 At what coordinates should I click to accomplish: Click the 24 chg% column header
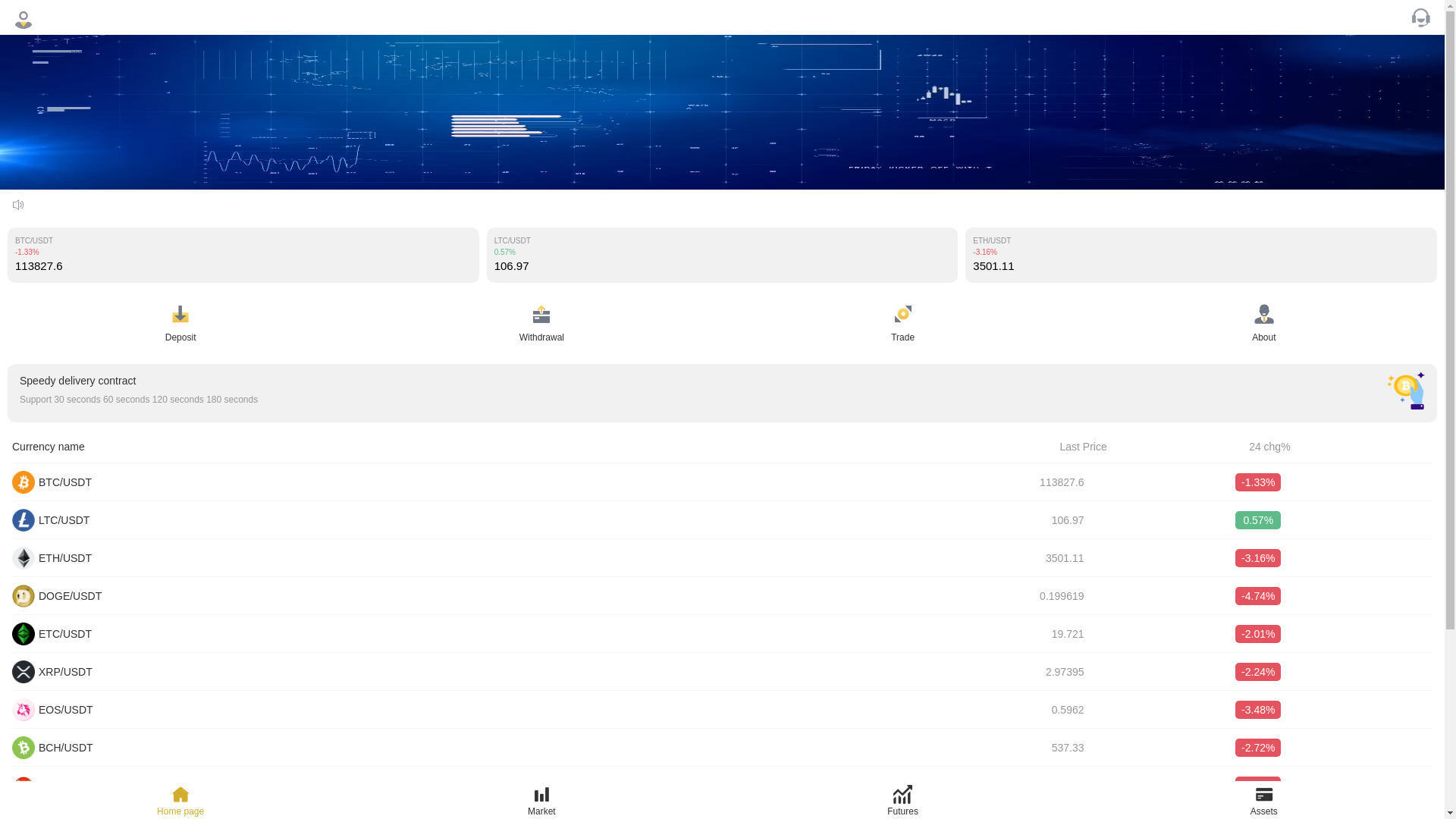pyautogui.click(x=1269, y=447)
